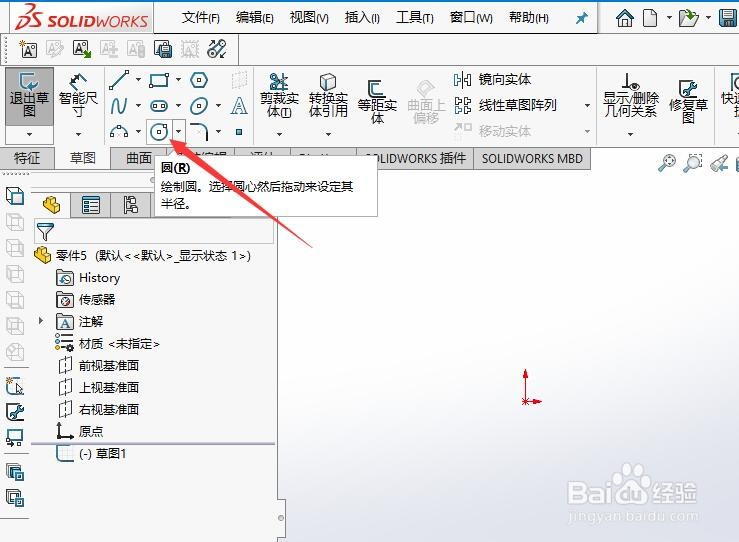Click the Zoom to Fit magnifier icon
Screen dimensions: 739x542
click(666, 163)
